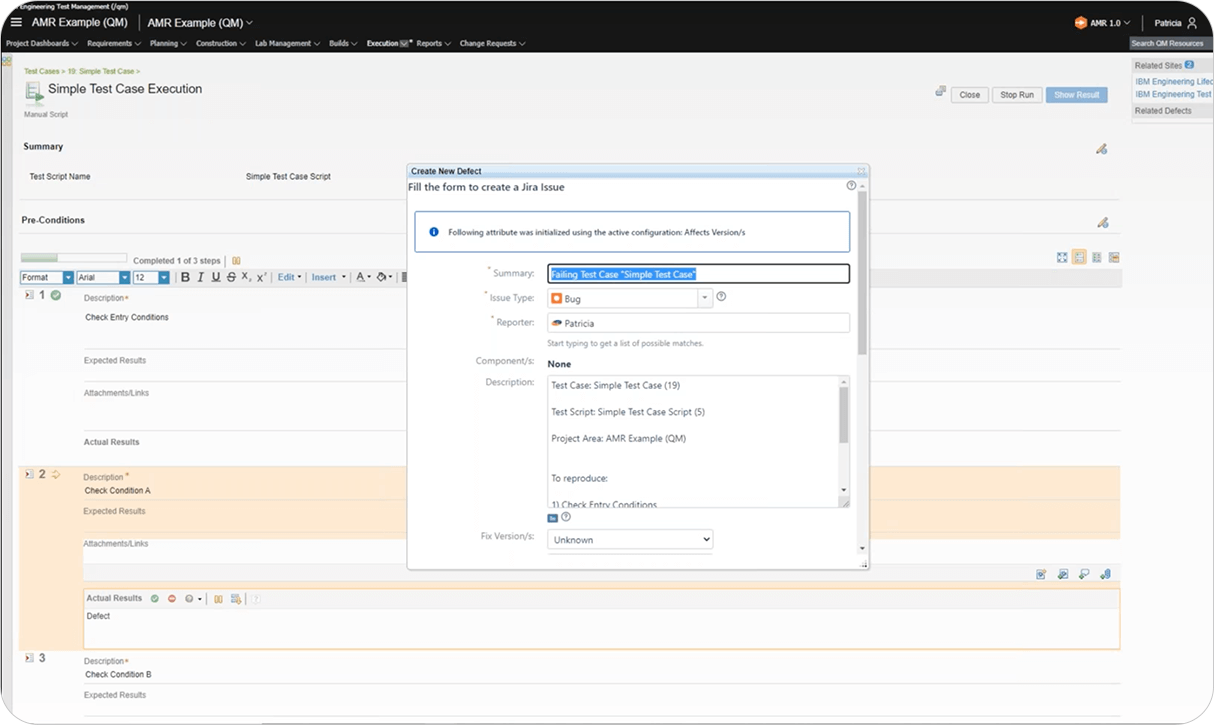
Task: Click the Summary input field
Action: click(x=698, y=273)
